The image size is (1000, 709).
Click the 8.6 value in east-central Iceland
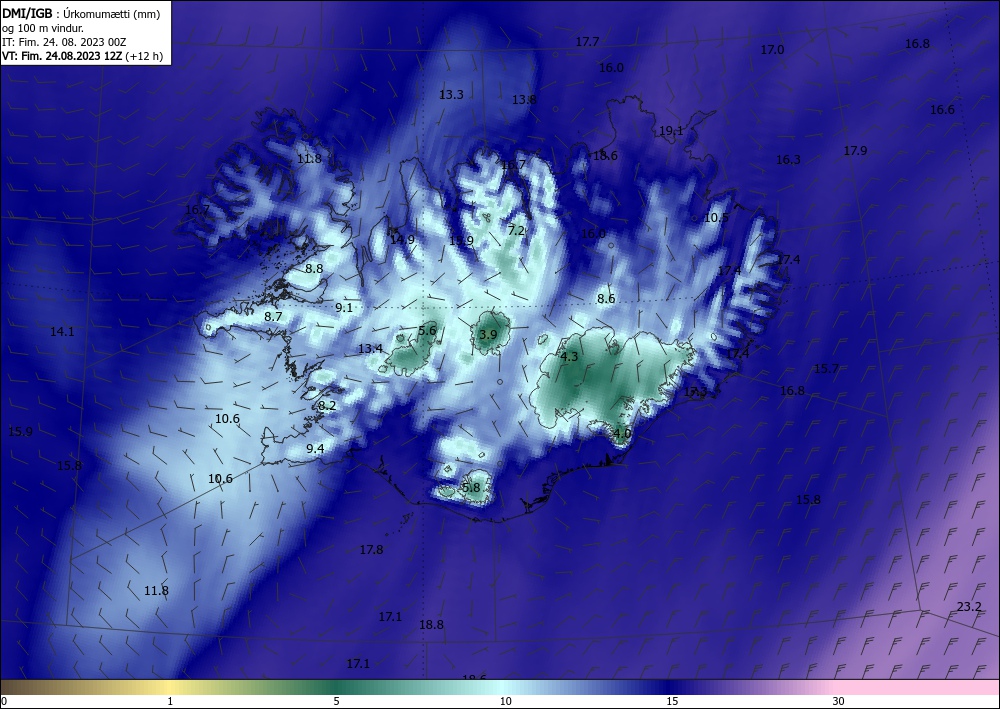coord(606,299)
